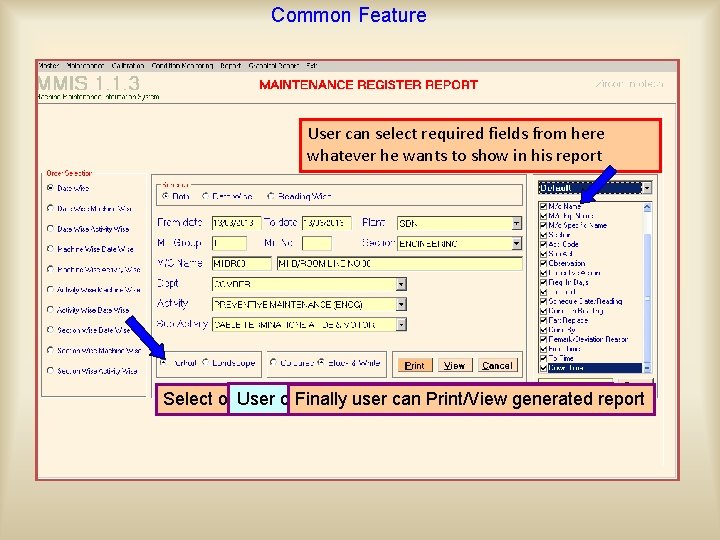Viewport: 720px width, 540px height.
Task: Select Section Wise Activity Wise order option
Action: (x=51, y=371)
